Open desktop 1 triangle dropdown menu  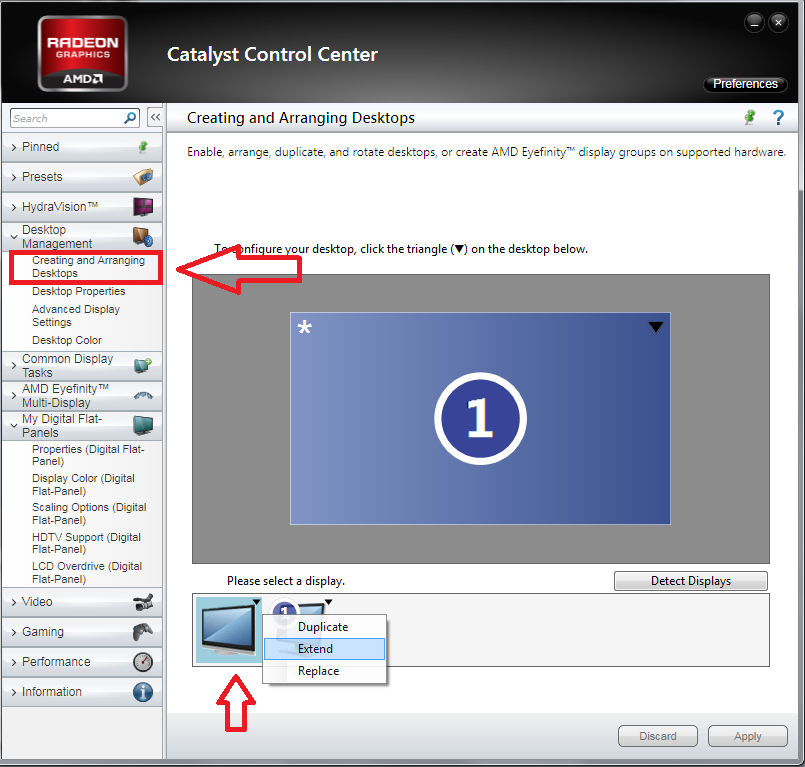click(656, 327)
